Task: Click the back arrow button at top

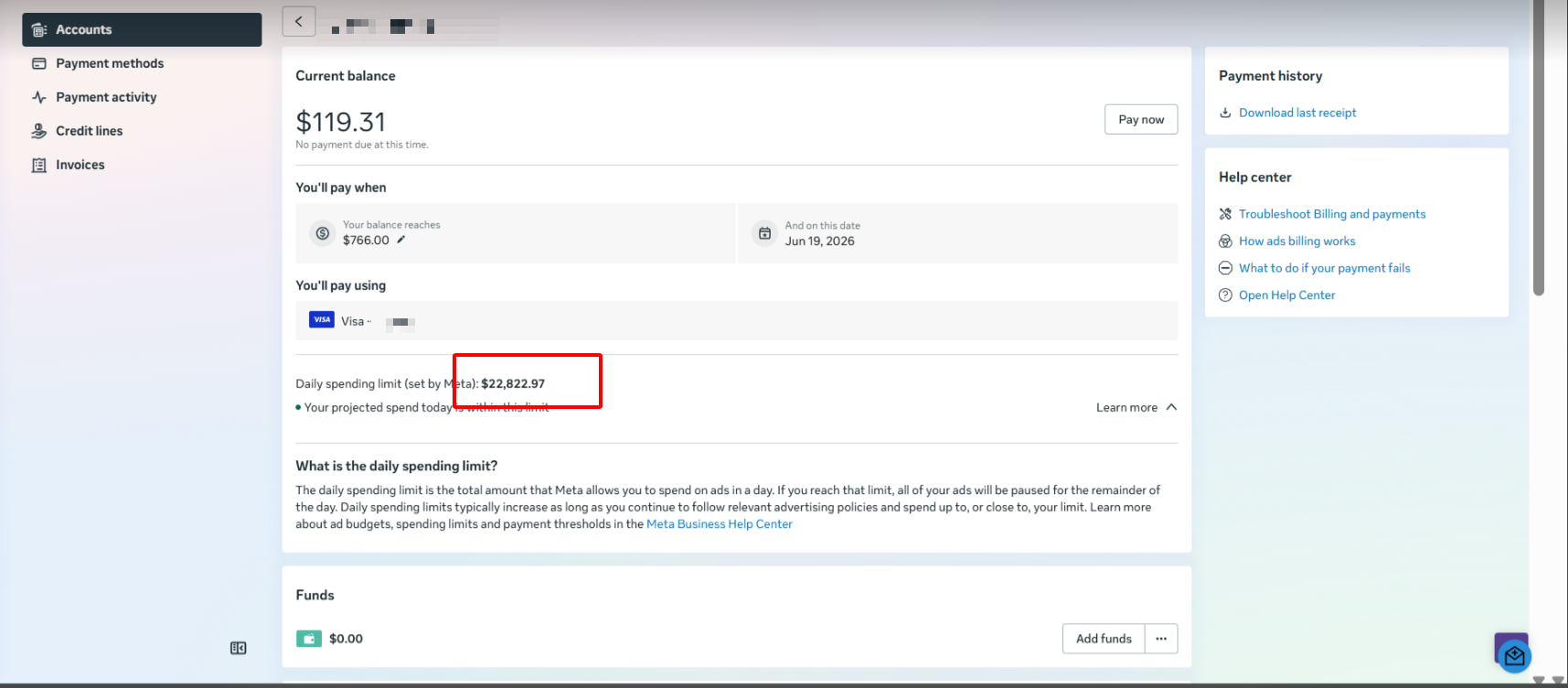Action: click(299, 21)
